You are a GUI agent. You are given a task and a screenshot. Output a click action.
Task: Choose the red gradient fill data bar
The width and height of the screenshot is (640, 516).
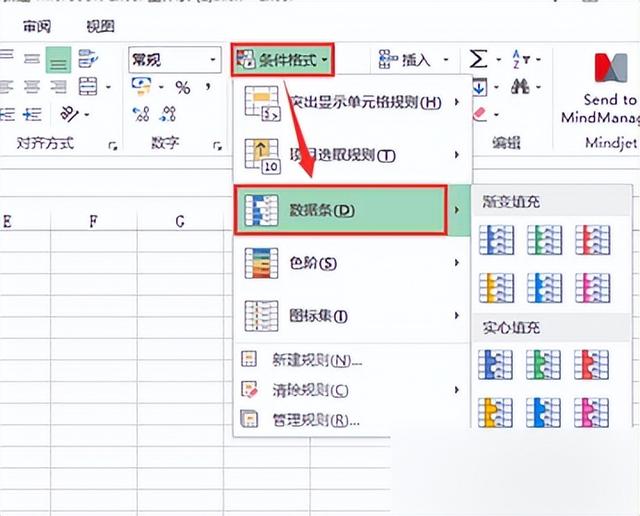(593, 240)
